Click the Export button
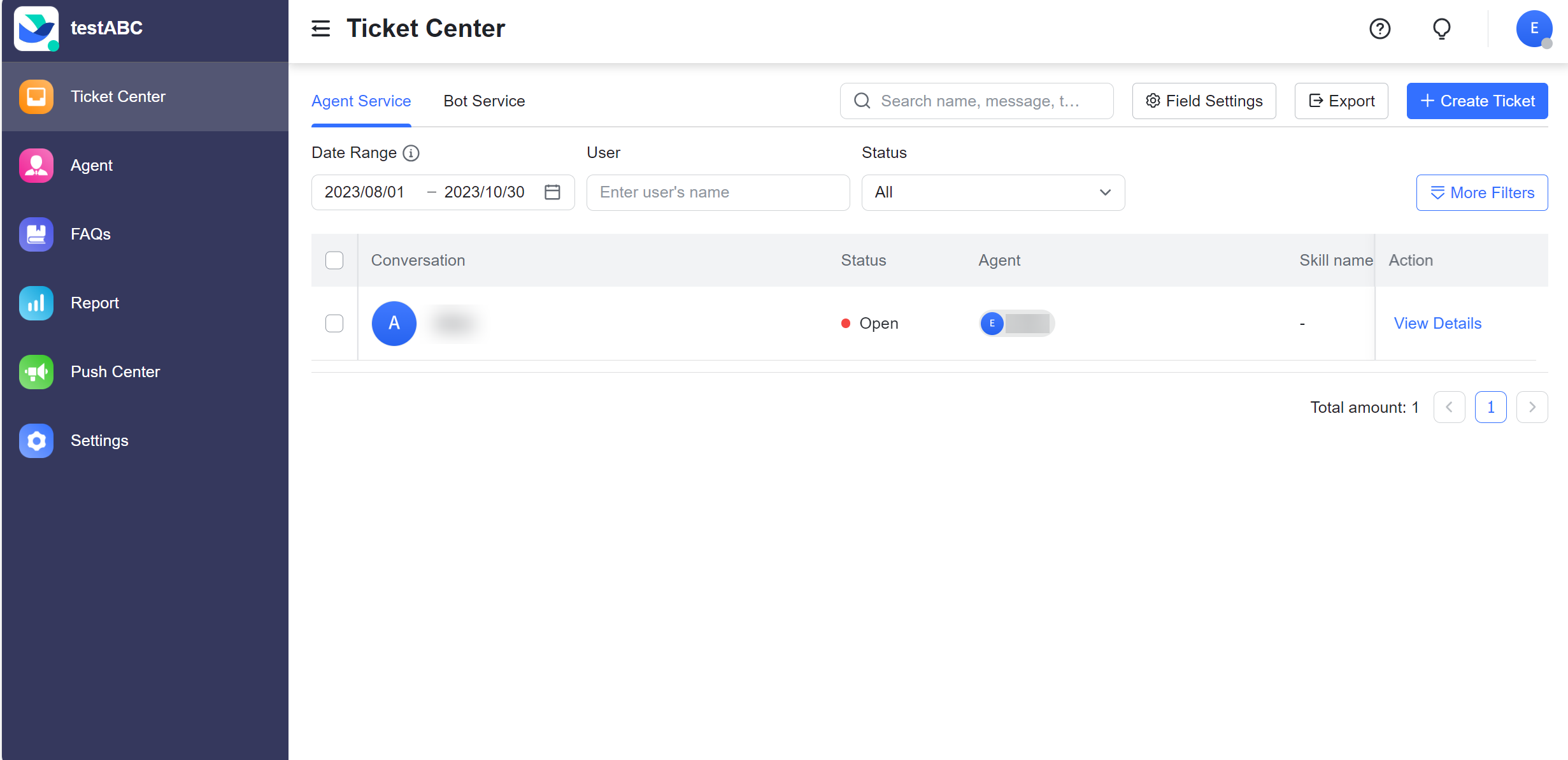 pos(1341,101)
